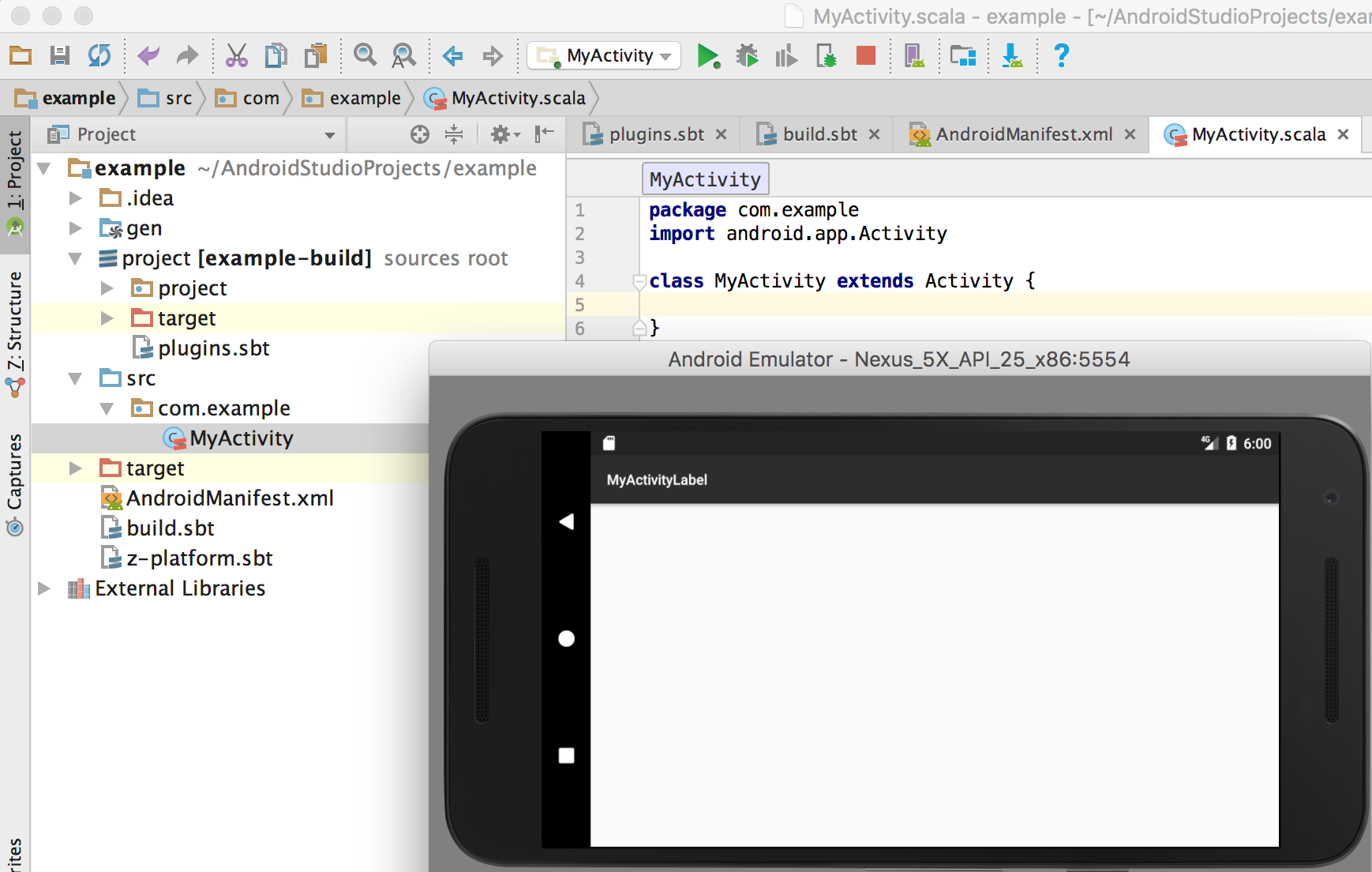Open search everywhere magnifier
The width and height of the screenshot is (1372, 872).
tap(364, 55)
